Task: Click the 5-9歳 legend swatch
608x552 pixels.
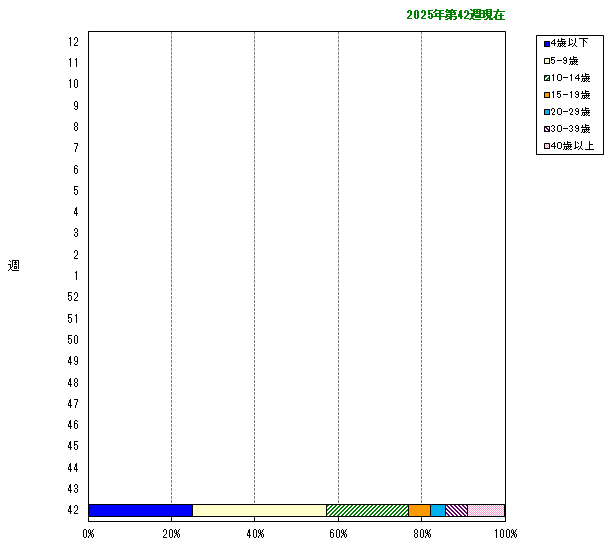Action: tap(547, 61)
